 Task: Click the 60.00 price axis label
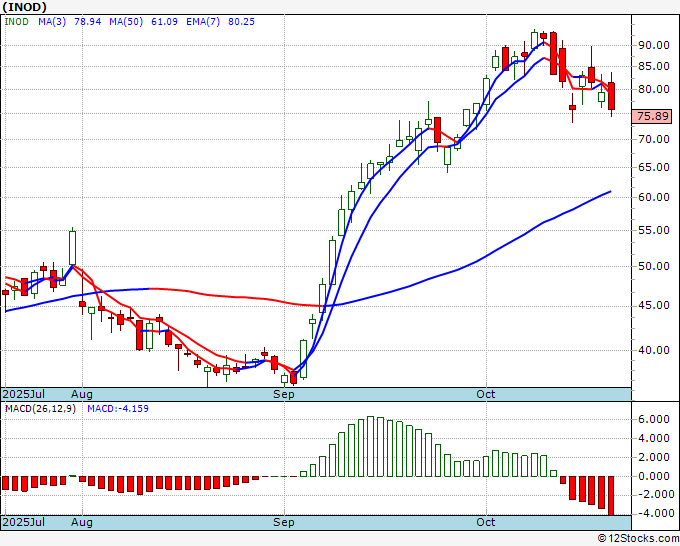(653, 197)
